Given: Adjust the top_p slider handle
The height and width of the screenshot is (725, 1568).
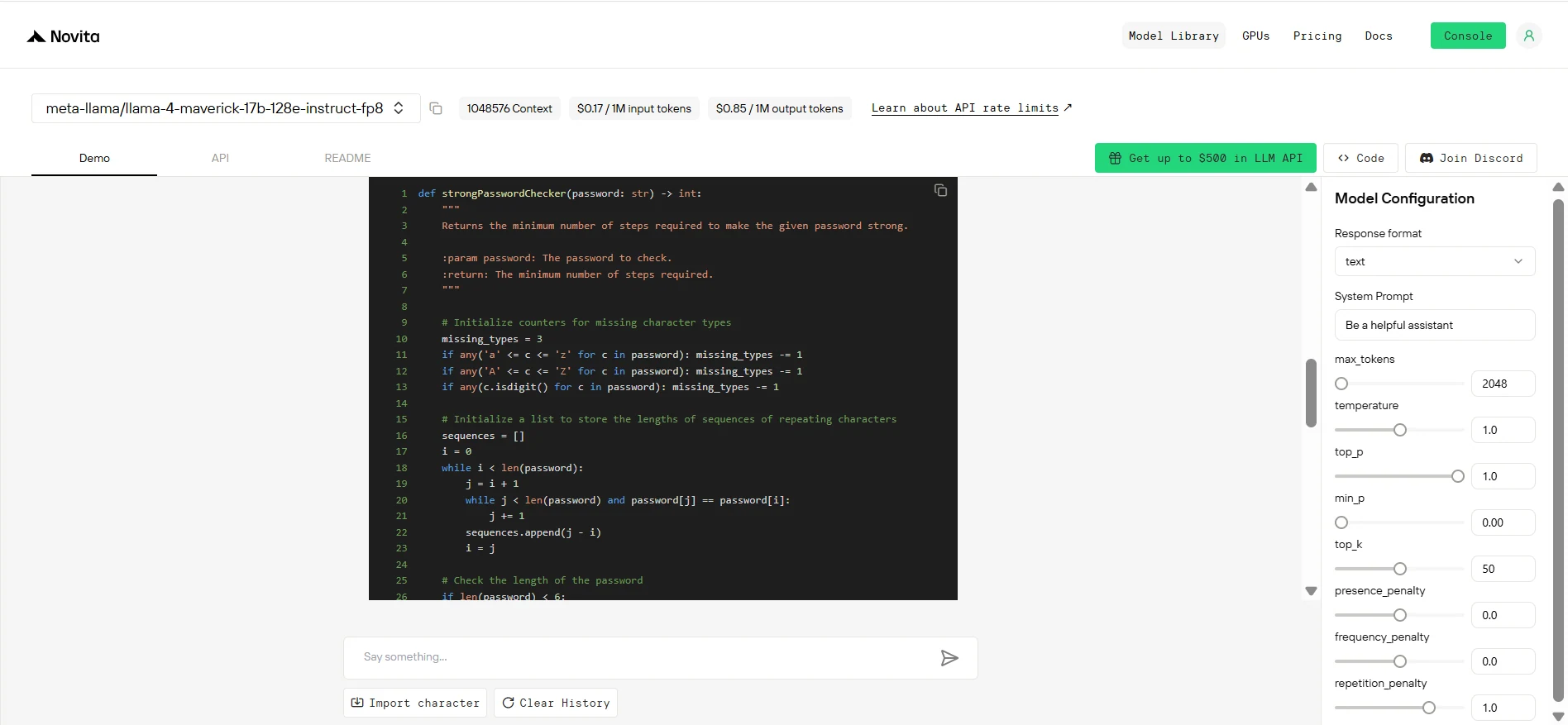Looking at the screenshot, I should (1458, 476).
